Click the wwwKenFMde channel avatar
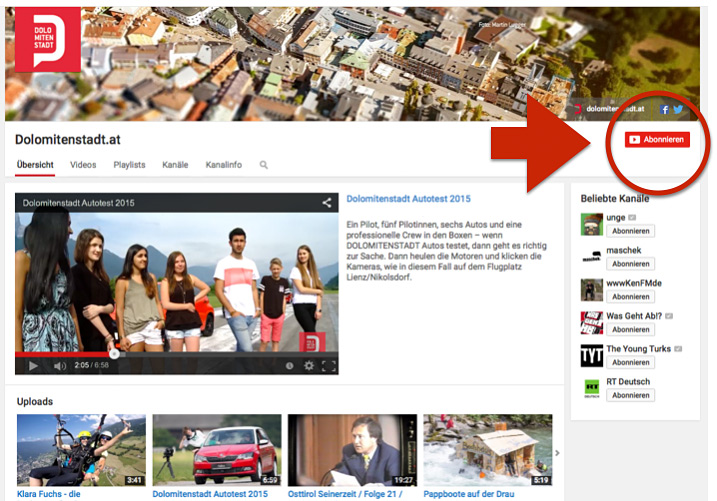 (x=592, y=290)
